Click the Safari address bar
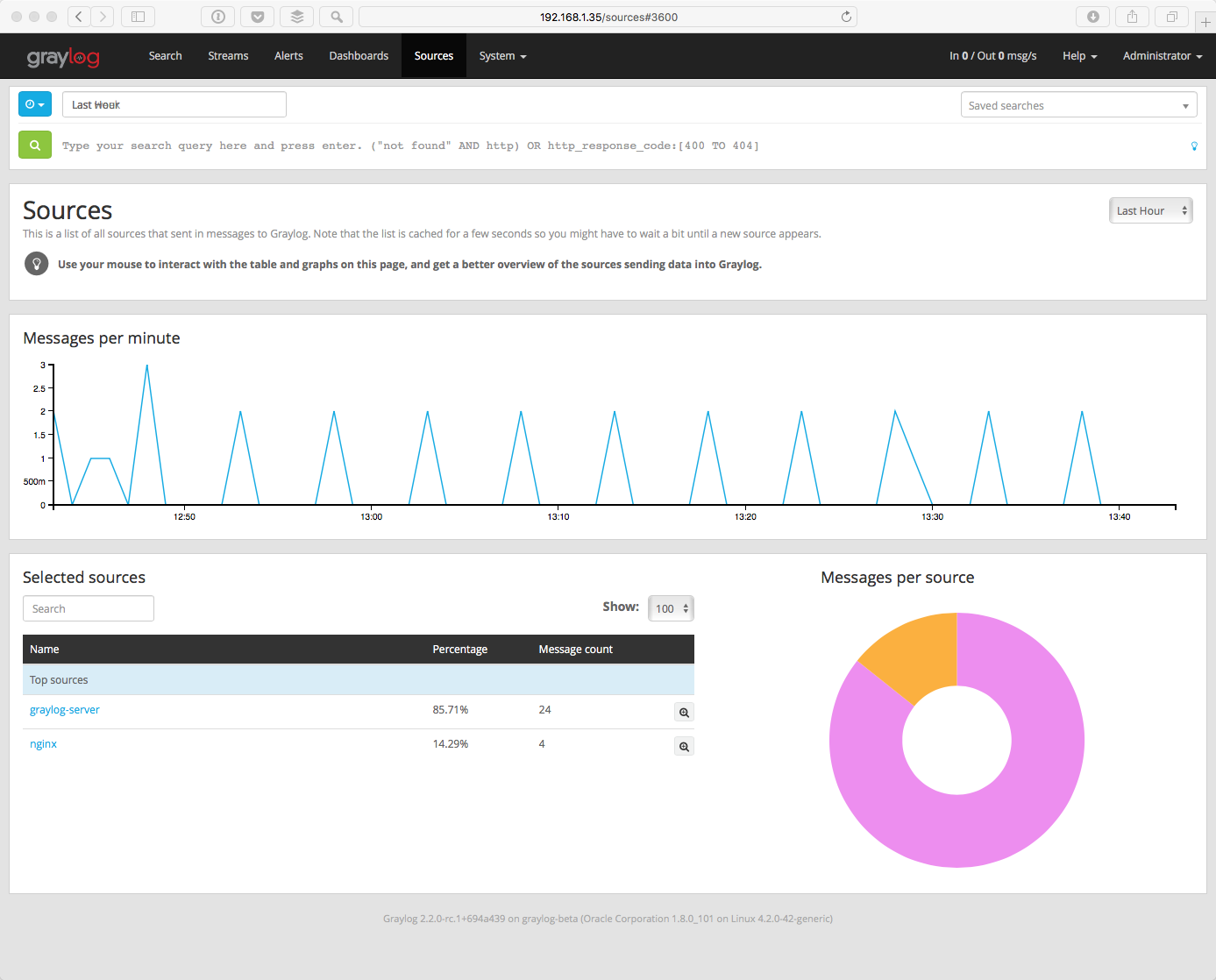The height and width of the screenshot is (980, 1216). 608,17
